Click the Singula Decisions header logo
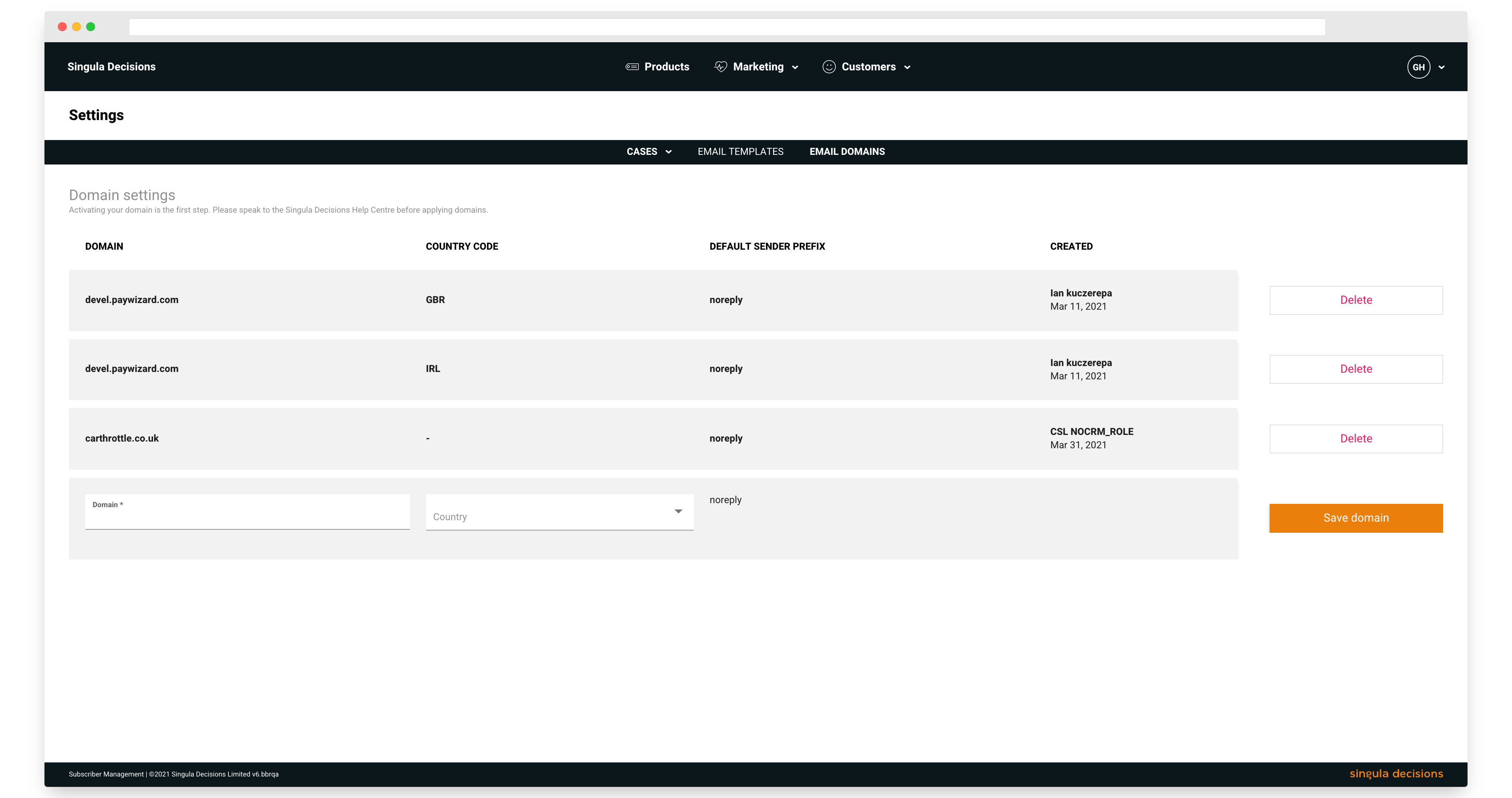This screenshot has width=1512, height=798. coord(112,67)
